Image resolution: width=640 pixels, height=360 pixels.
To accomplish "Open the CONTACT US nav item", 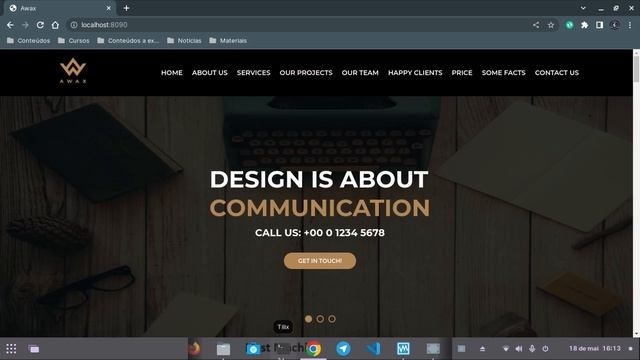I will coord(557,73).
